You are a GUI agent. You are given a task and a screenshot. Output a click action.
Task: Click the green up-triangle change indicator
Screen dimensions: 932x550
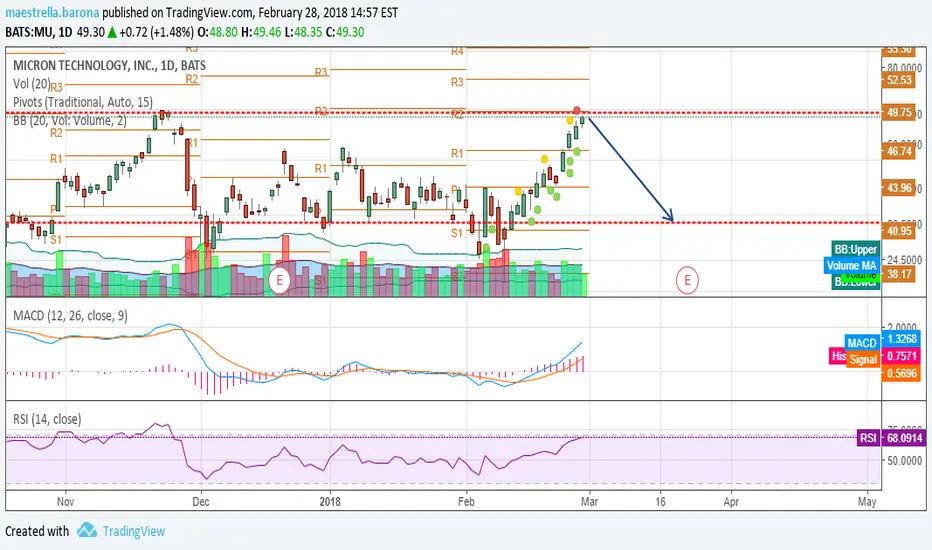pos(112,32)
